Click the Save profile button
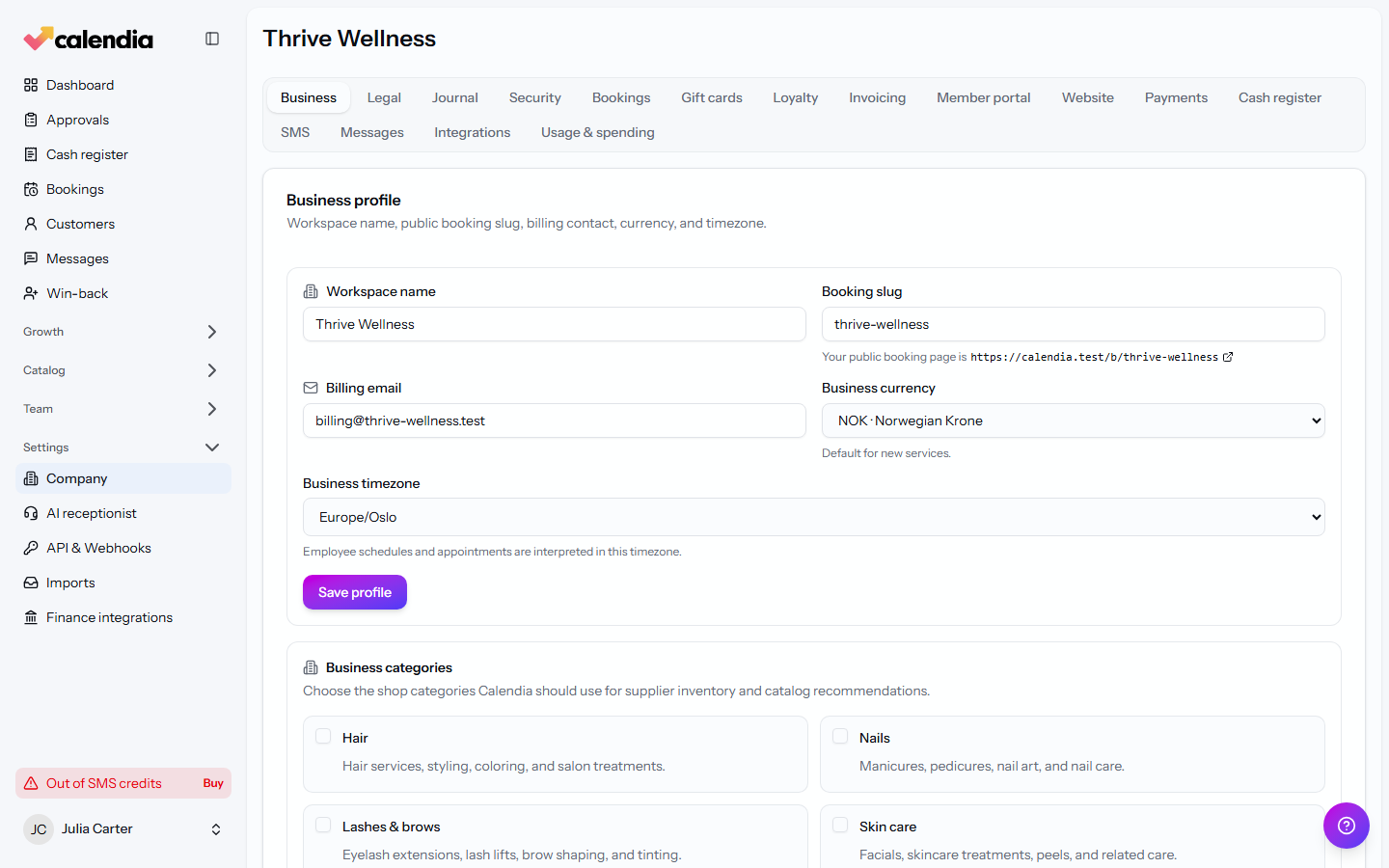This screenshot has height=868, width=1389. coord(355,592)
